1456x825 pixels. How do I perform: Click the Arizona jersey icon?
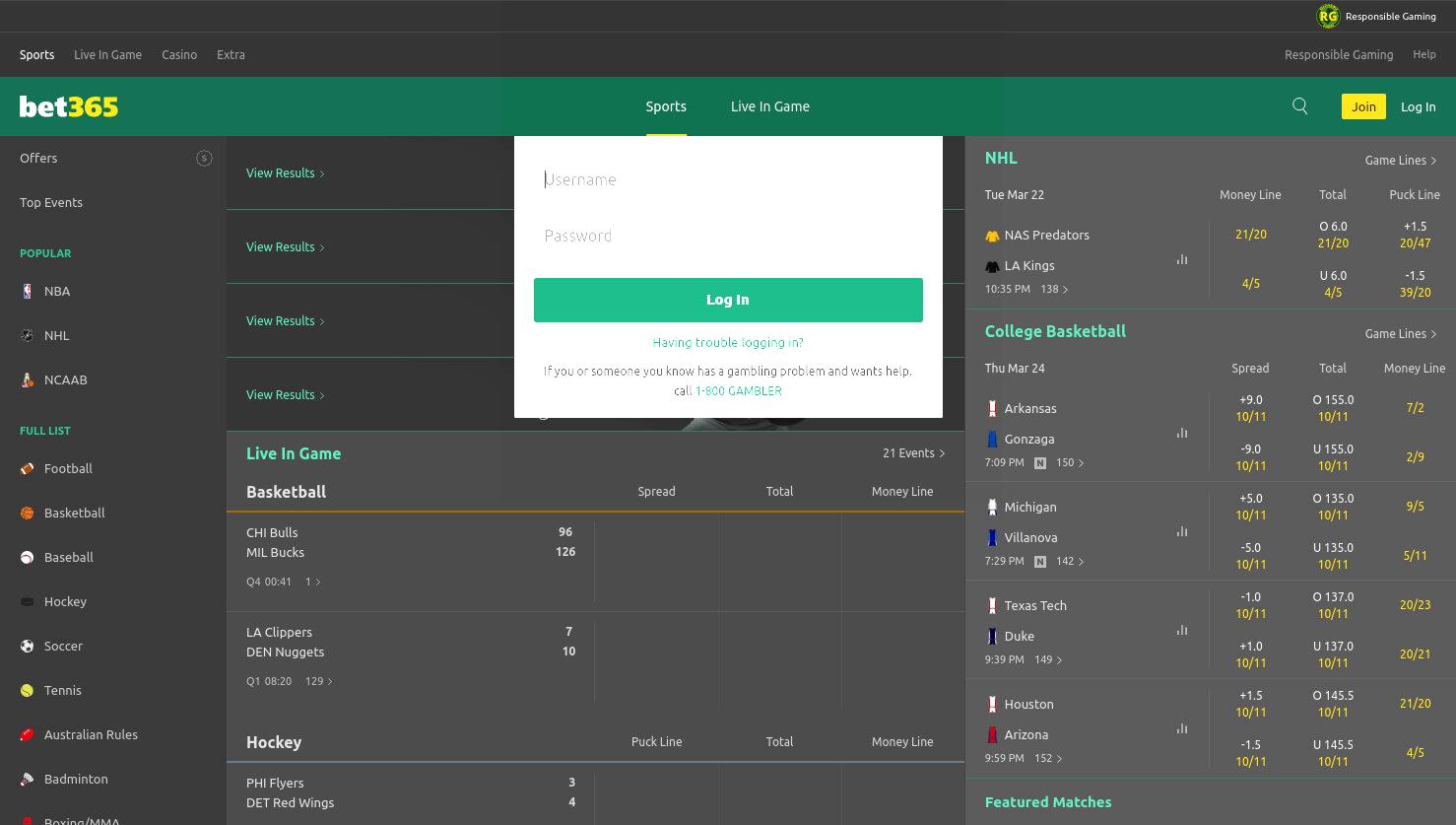[992, 734]
